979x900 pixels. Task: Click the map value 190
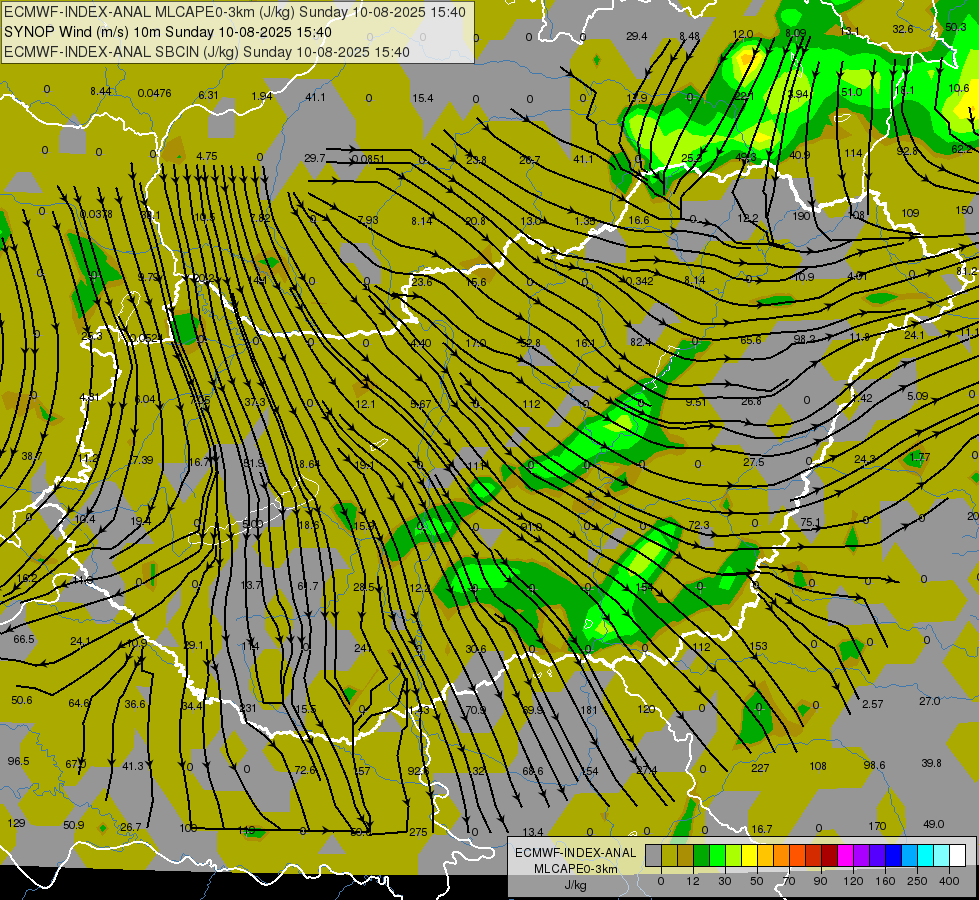click(801, 216)
